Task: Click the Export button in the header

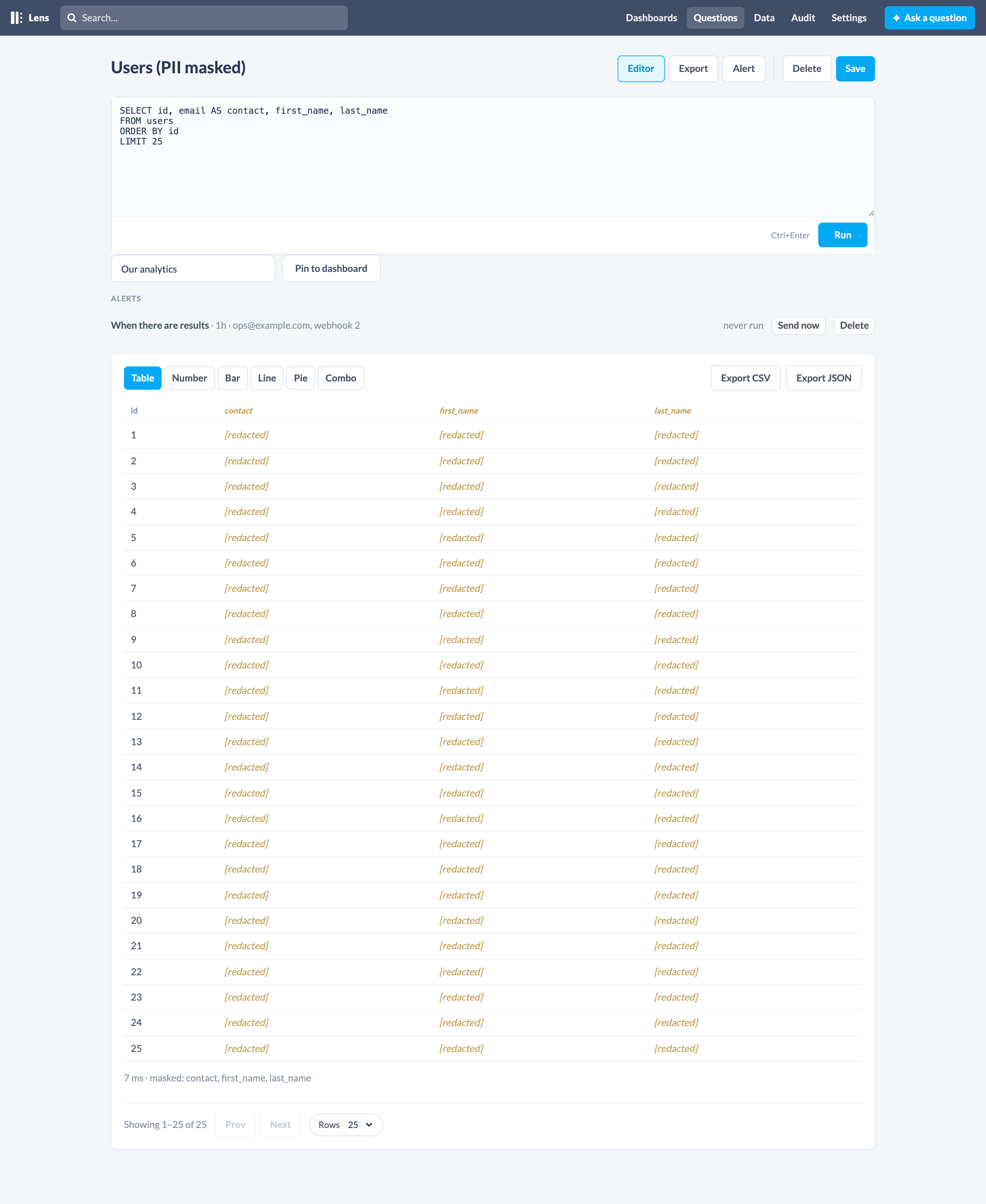Action: click(693, 69)
